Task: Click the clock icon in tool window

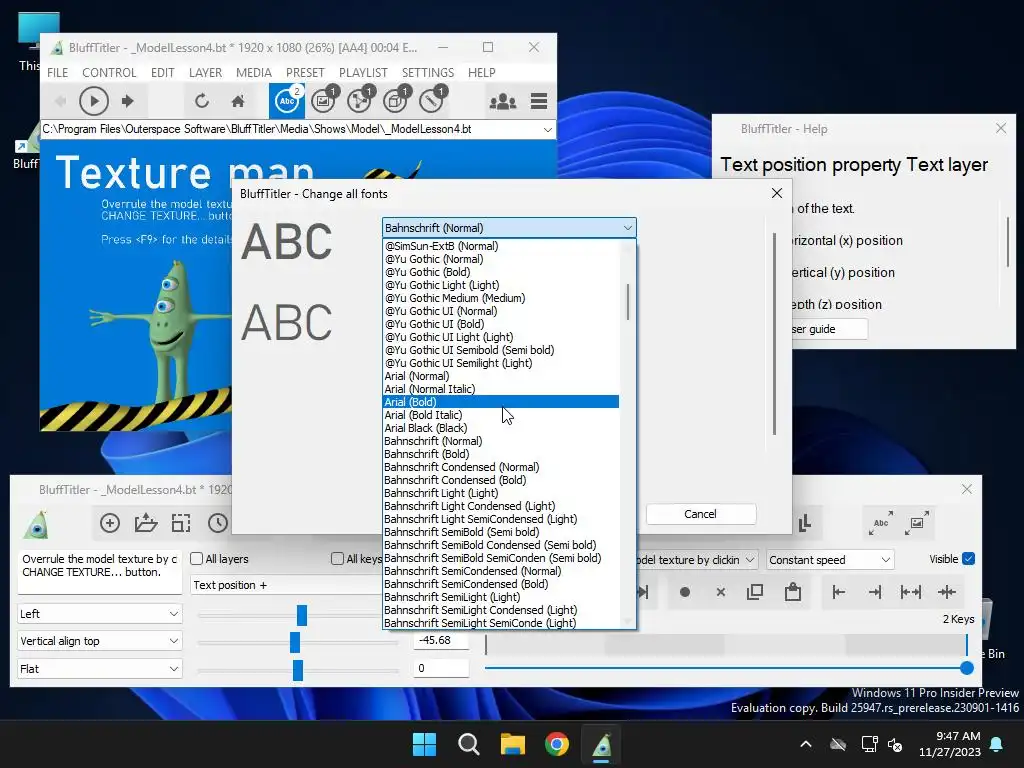Action: (x=217, y=523)
